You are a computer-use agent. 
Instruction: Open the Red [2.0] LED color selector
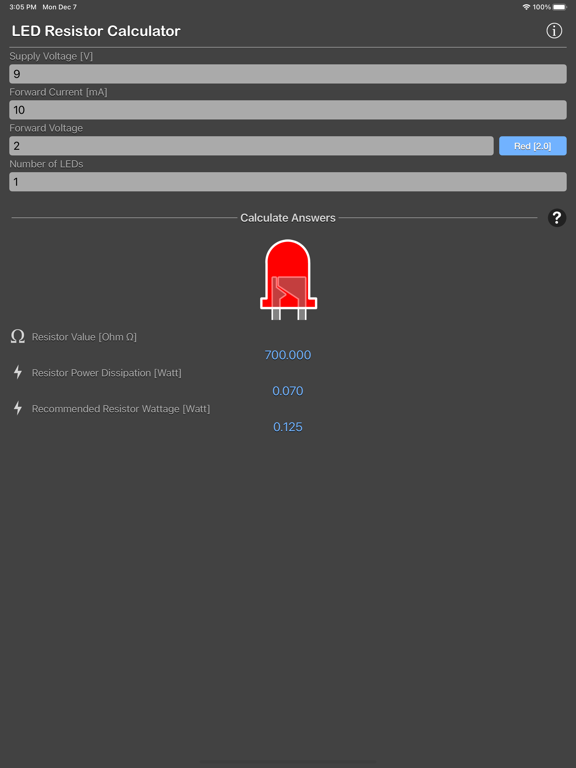coord(532,146)
